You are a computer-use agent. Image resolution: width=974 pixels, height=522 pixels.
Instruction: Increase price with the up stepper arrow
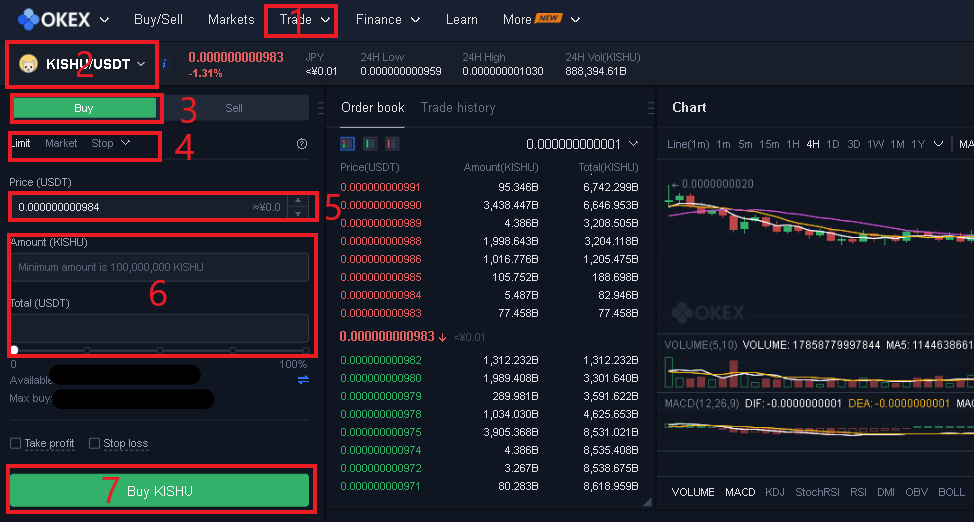[298, 200]
